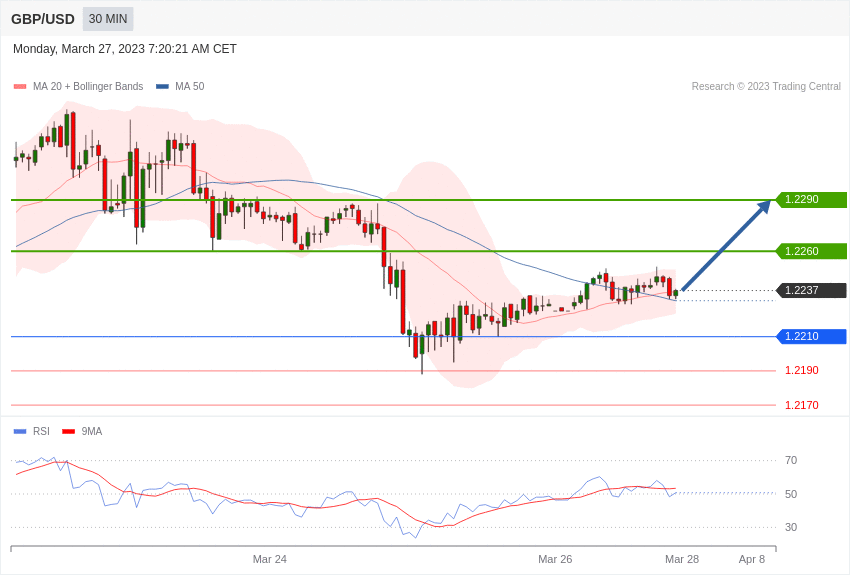Click the 1.2170 red support label
The width and height of the screenshot is (850, 576).
tap(801, 406)
